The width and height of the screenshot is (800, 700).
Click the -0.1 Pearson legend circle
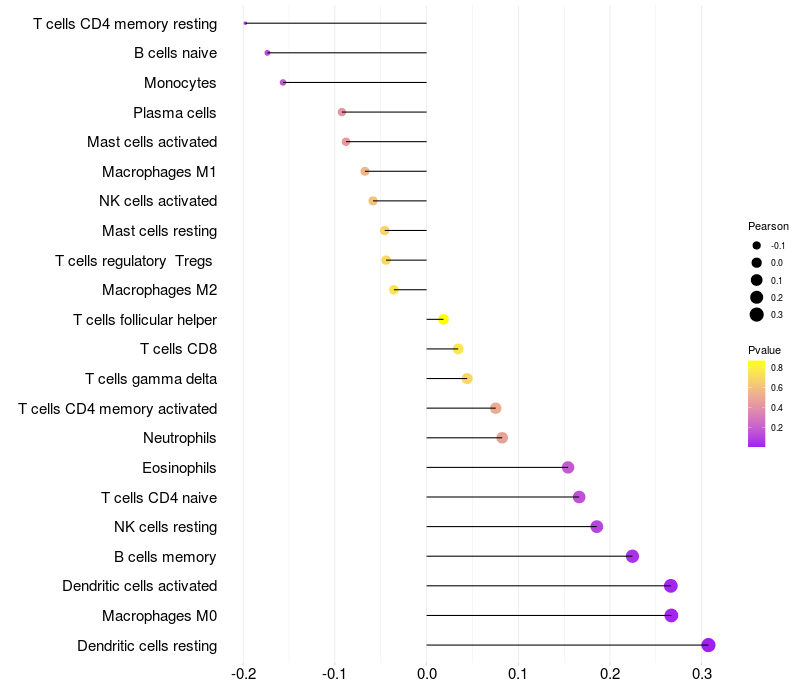pos(757,245)
